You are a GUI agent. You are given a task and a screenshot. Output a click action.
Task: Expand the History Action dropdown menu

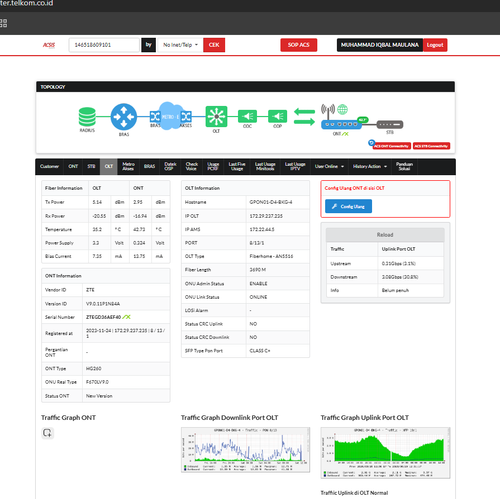(370, 166)
